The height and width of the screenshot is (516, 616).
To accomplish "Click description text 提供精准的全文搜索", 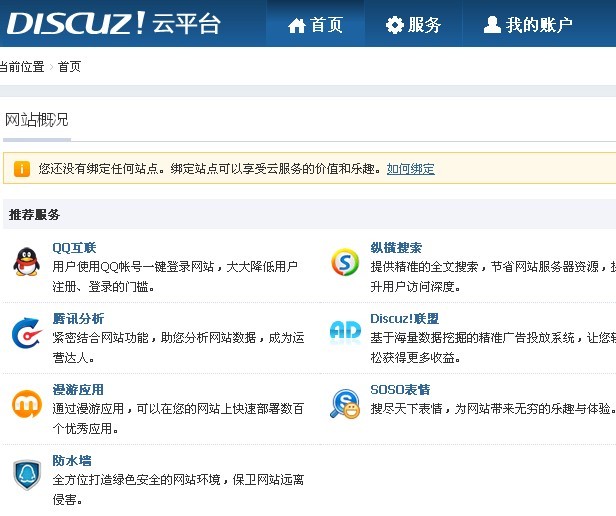I will tap(424, 267).
